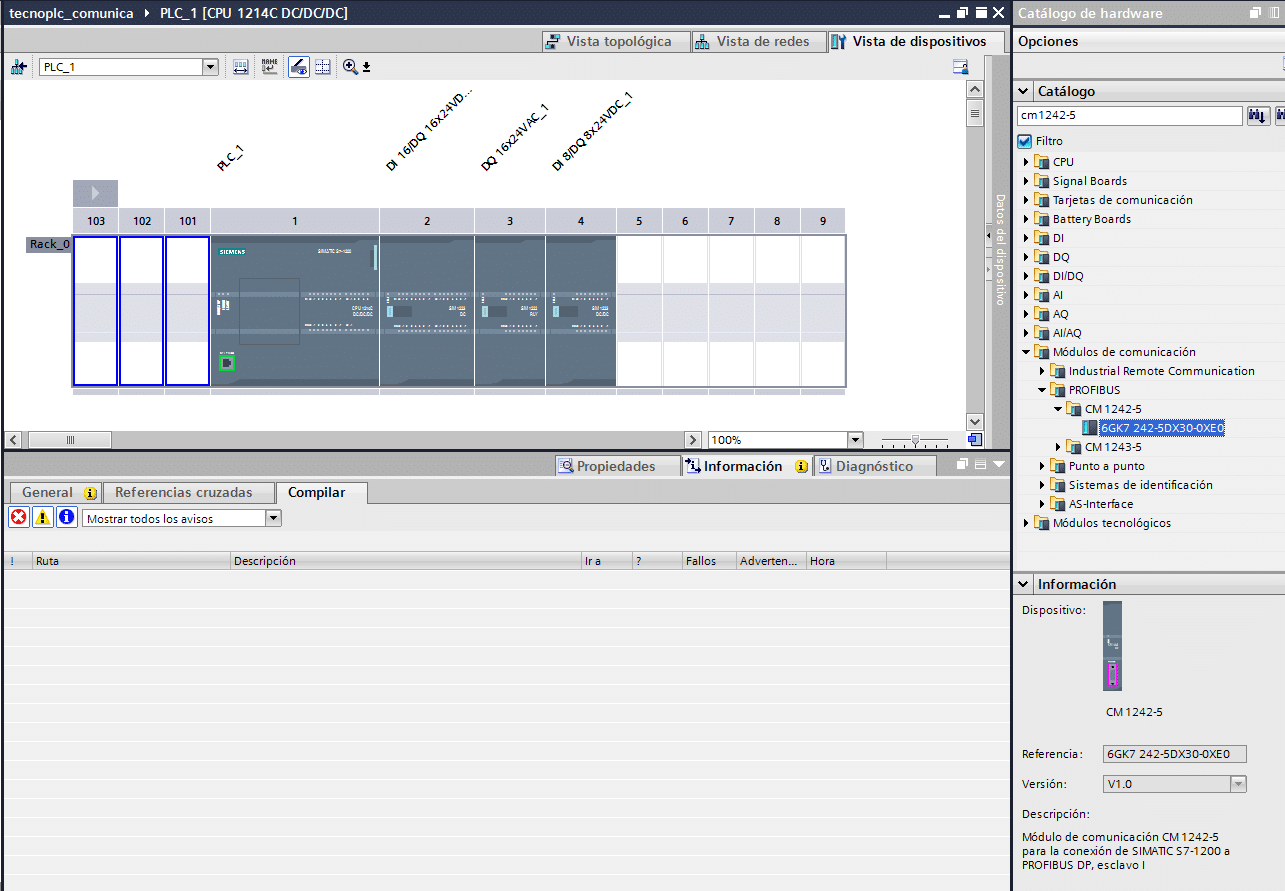Filter info messages with the blue i icon
This screenshot has height=891, width=1285.
(67, 517)
